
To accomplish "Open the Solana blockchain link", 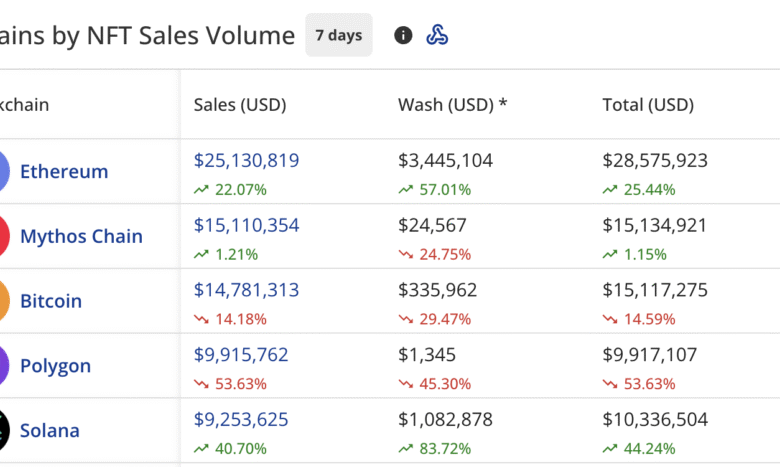I will point(50,431).
